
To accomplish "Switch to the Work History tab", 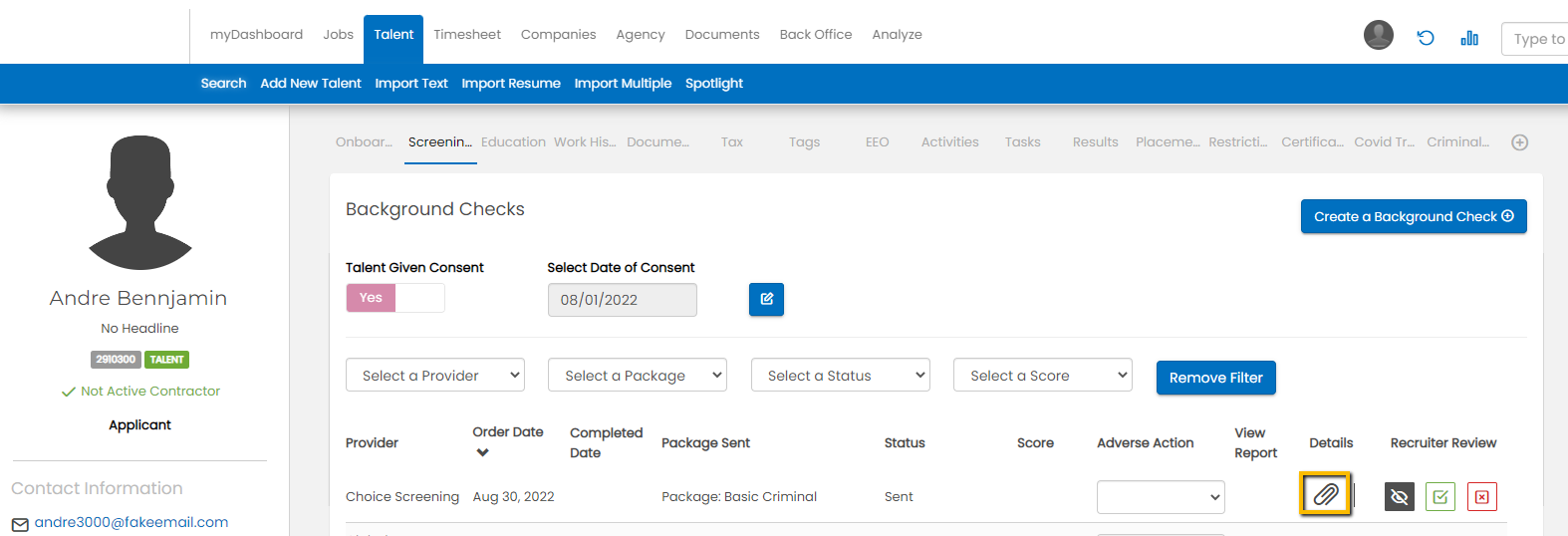I will (x=585, y=142).
